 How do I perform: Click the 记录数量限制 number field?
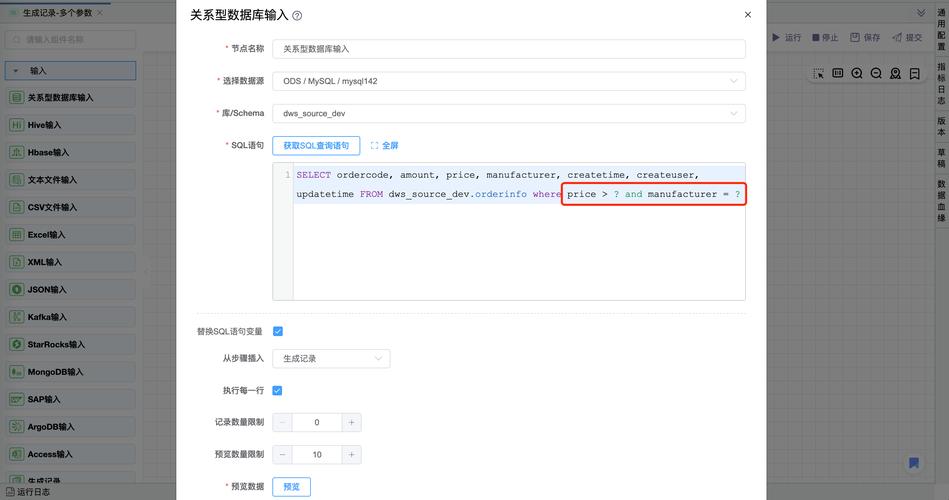coord(317,423)
